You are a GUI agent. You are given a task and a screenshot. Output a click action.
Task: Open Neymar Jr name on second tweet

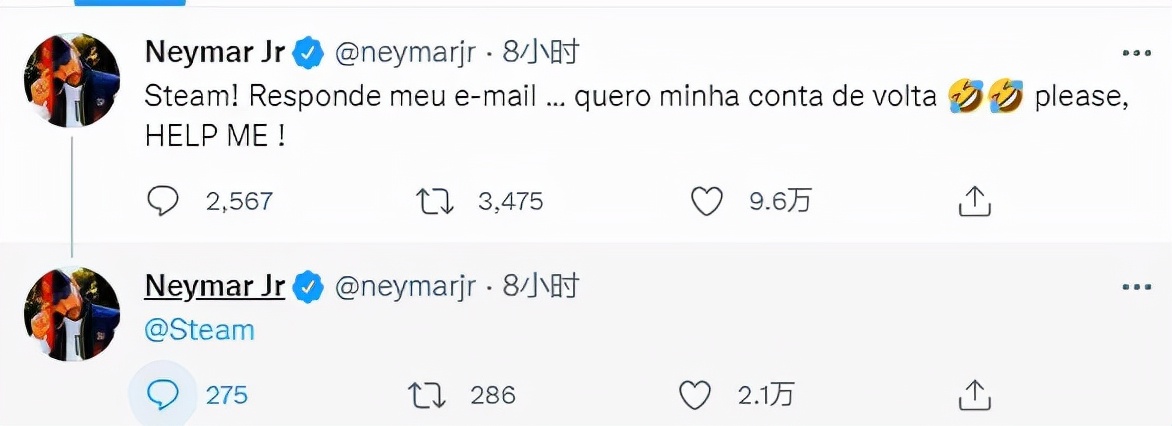point(215,288)
